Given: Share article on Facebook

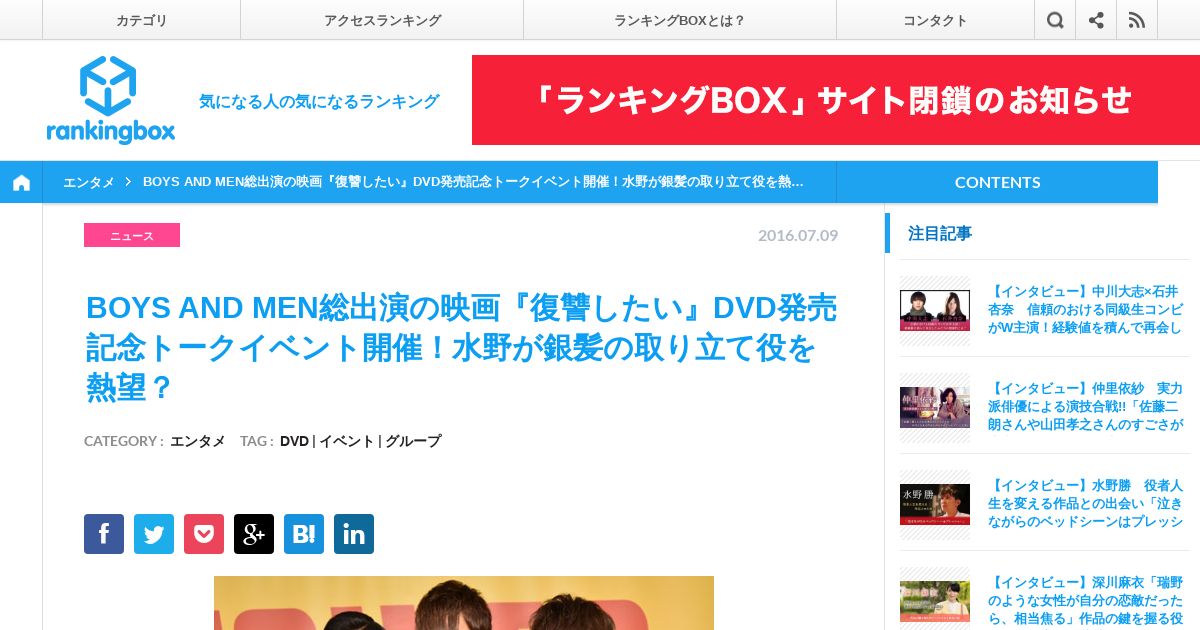Looking at the screenshot, I should pyautogui.click(x=104, y=534).
